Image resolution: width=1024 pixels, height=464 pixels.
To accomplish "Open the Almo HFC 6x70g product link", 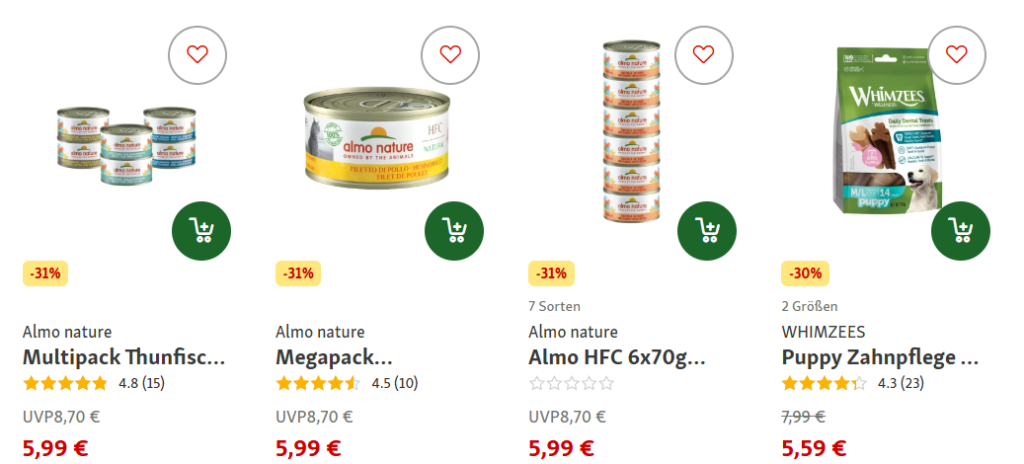I will (616, 357).
